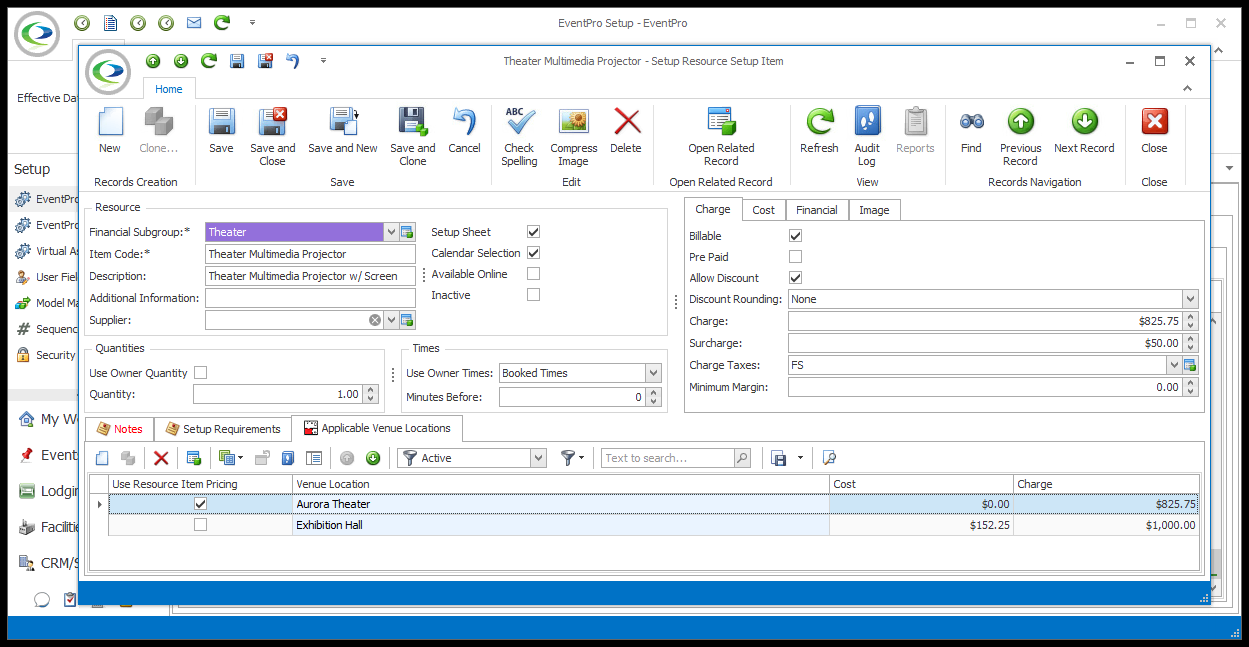Click the Charge column header in grid
The height and width of the screenshot is (647, 1249).
coord(1106,484)
